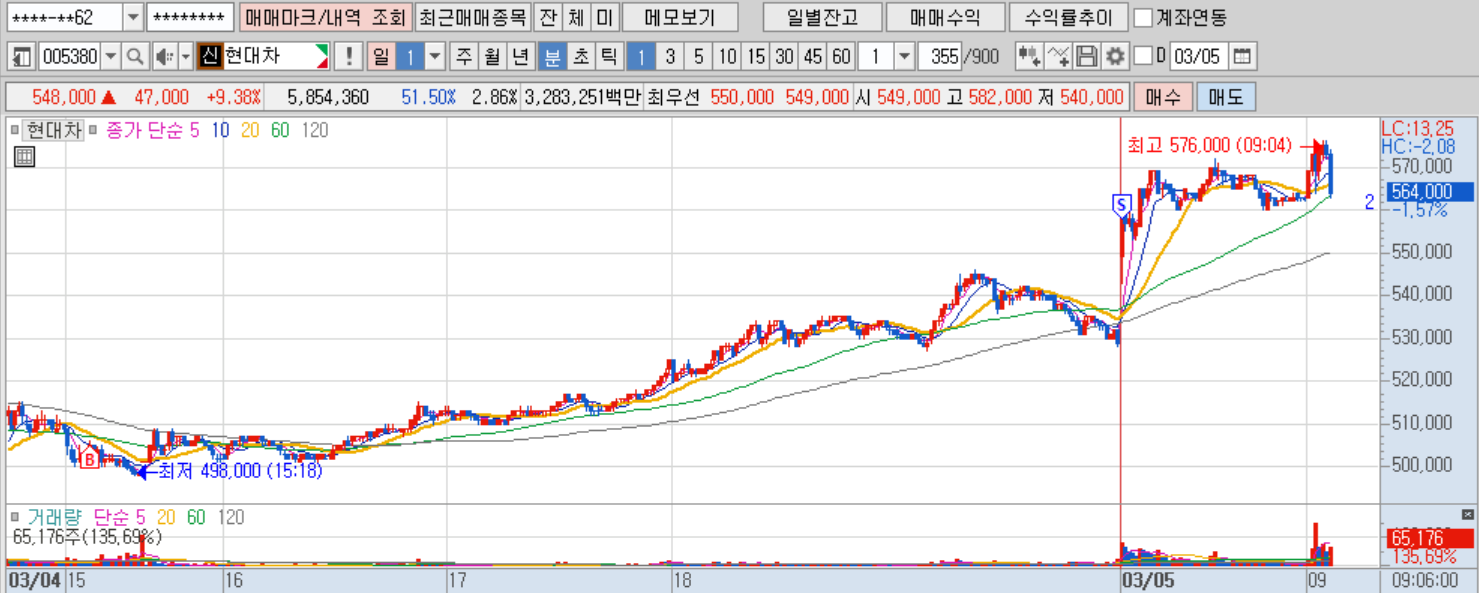Click the blue S sell marker on chart

(x=1121, y=204)
